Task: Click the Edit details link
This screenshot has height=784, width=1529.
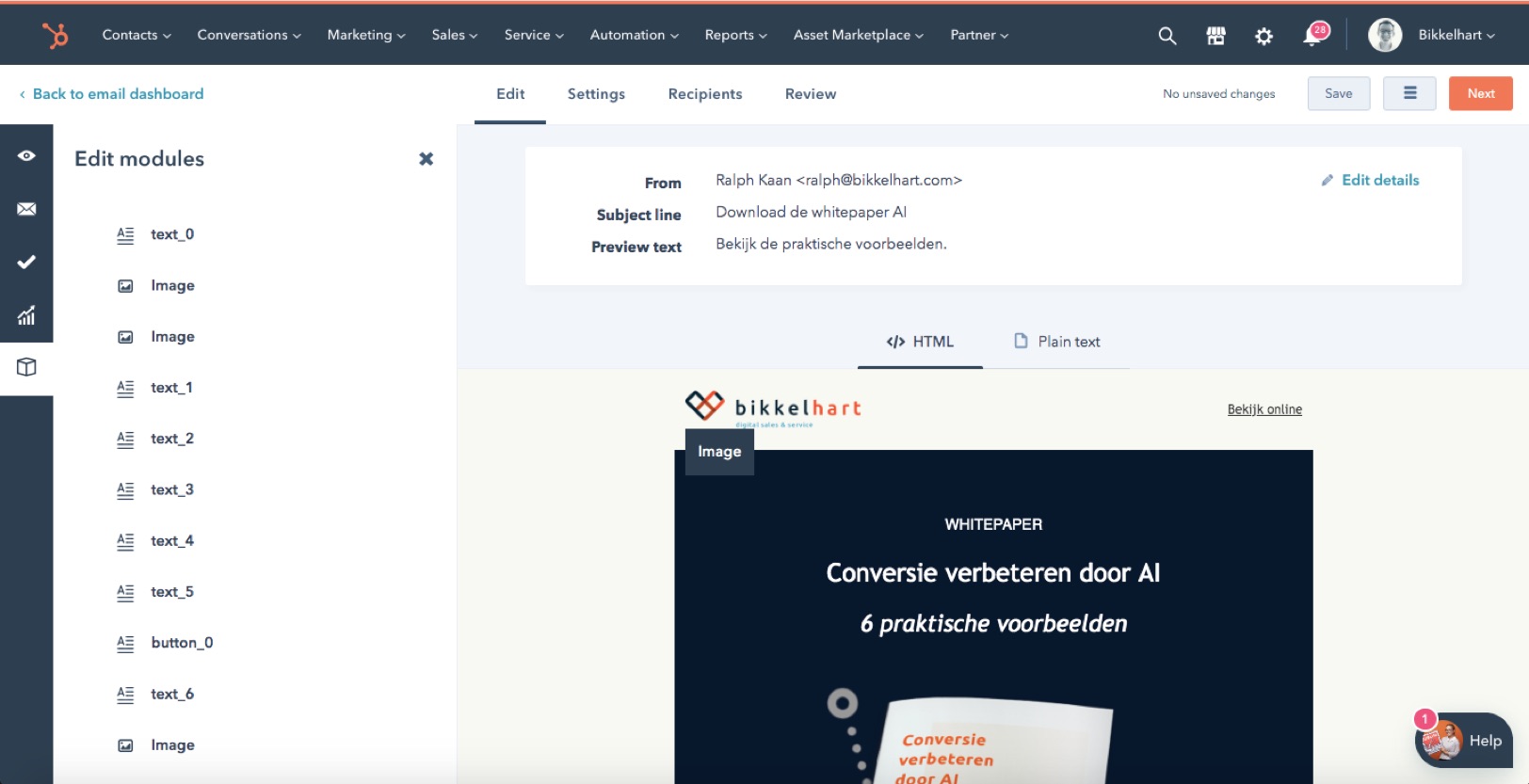Action: pyautogui.click(x=1380, y=180)
